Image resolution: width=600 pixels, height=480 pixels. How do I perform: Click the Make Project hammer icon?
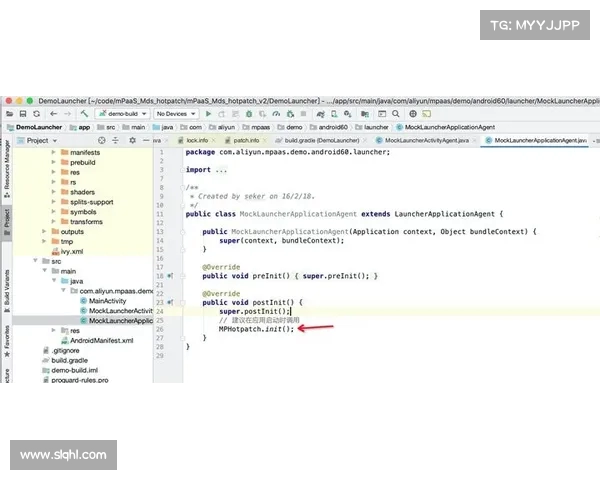pos(84,114)
